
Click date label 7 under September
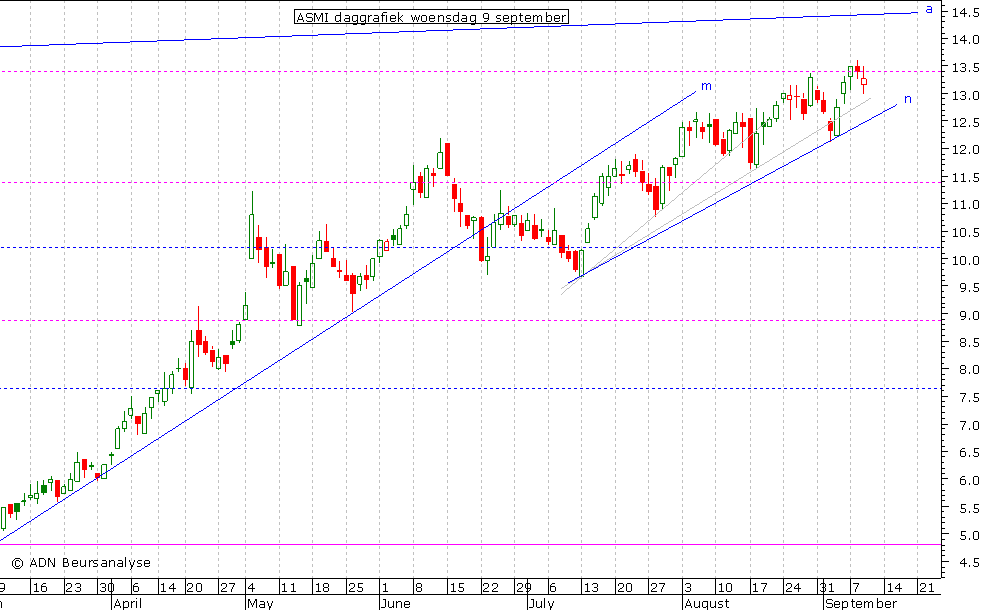(857, 587)
